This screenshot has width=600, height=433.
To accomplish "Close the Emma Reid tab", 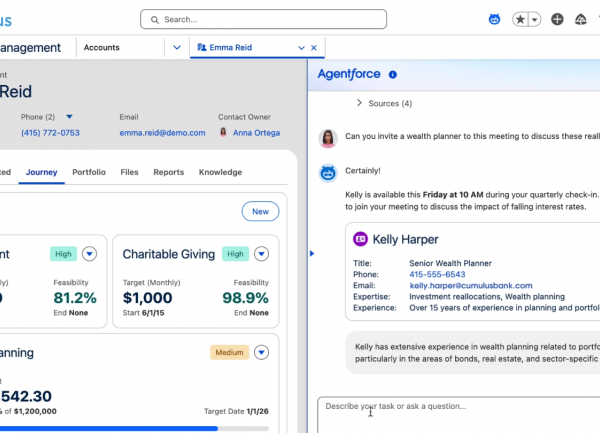I will coord(314,48).
